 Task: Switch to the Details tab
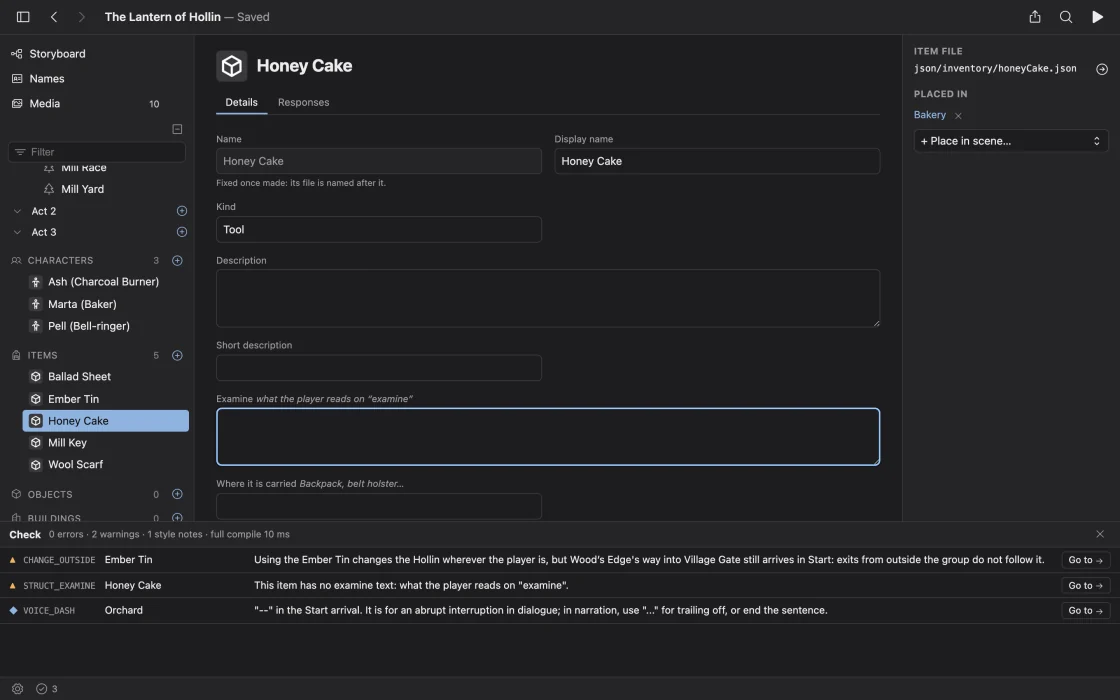coord(241,102)
